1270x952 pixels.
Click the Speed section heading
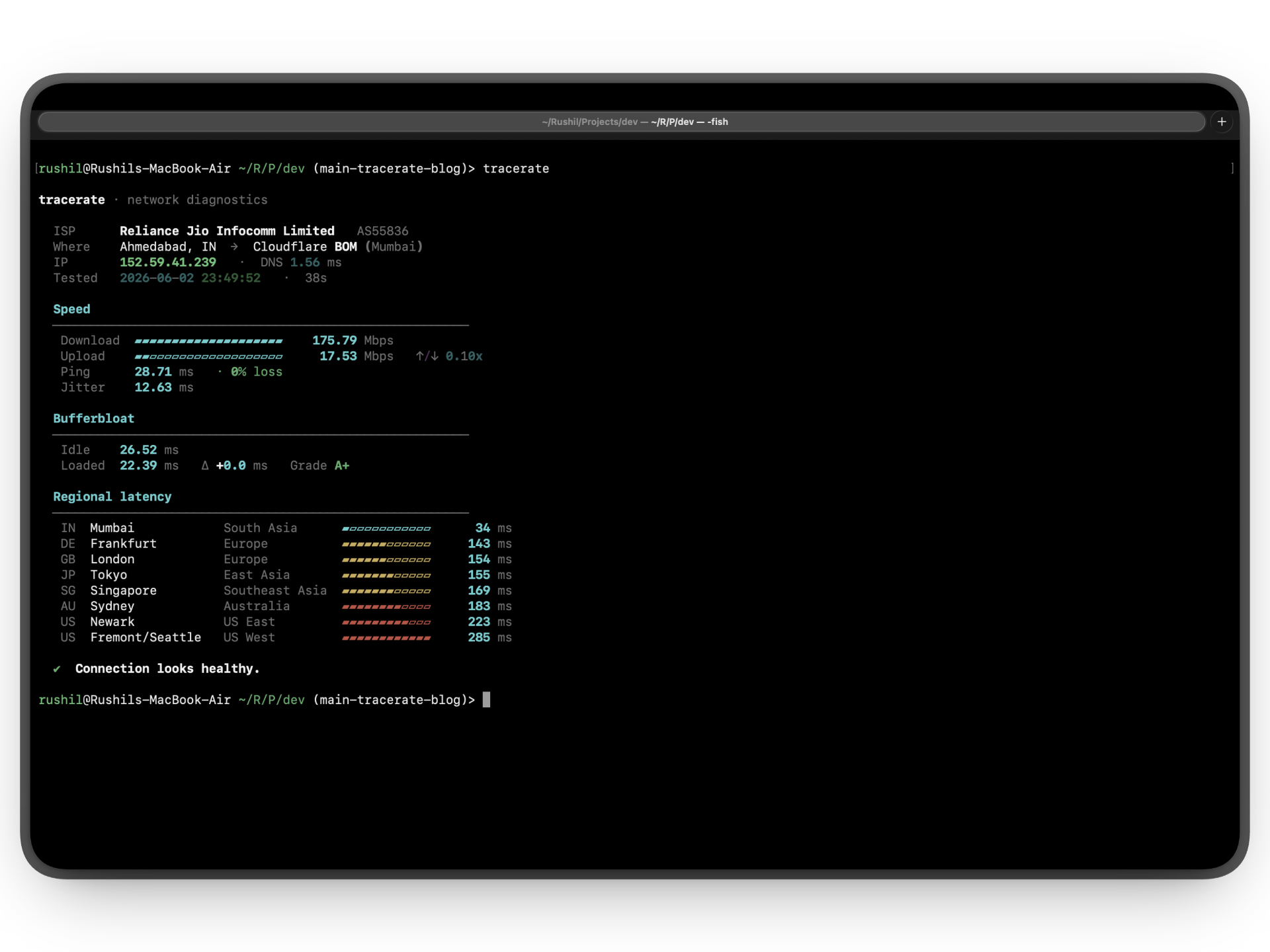click(71, 309)
